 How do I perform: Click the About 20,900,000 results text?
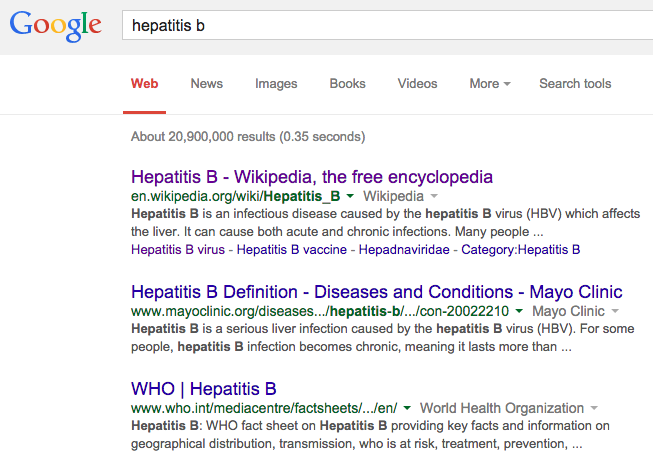pyautogui.click(x=248, y=137)
